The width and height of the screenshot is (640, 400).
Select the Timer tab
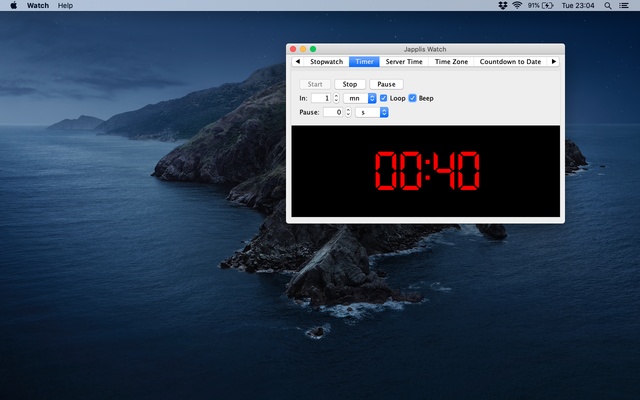[364, 62]
